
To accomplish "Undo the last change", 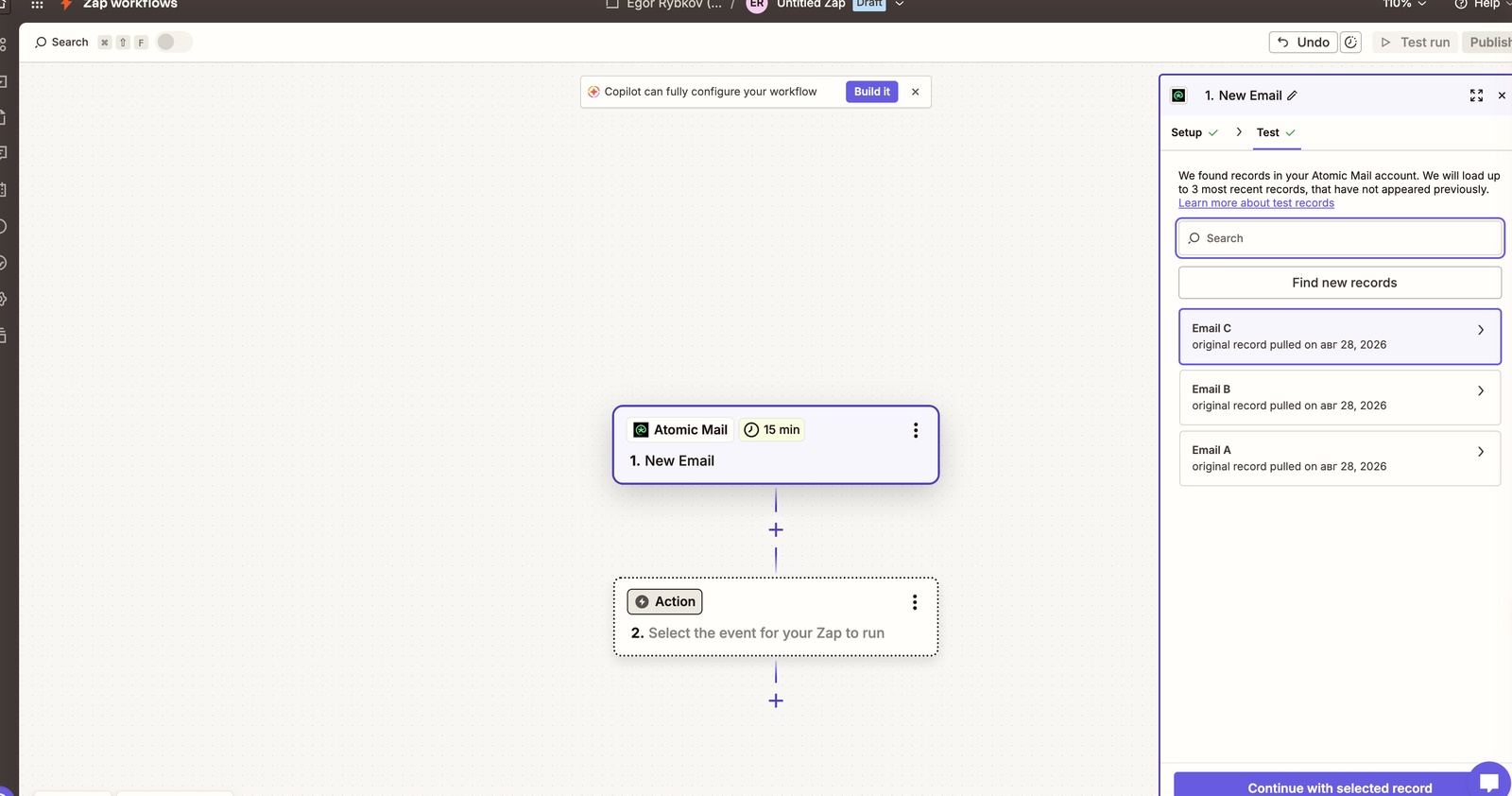I will [1303, 43].
